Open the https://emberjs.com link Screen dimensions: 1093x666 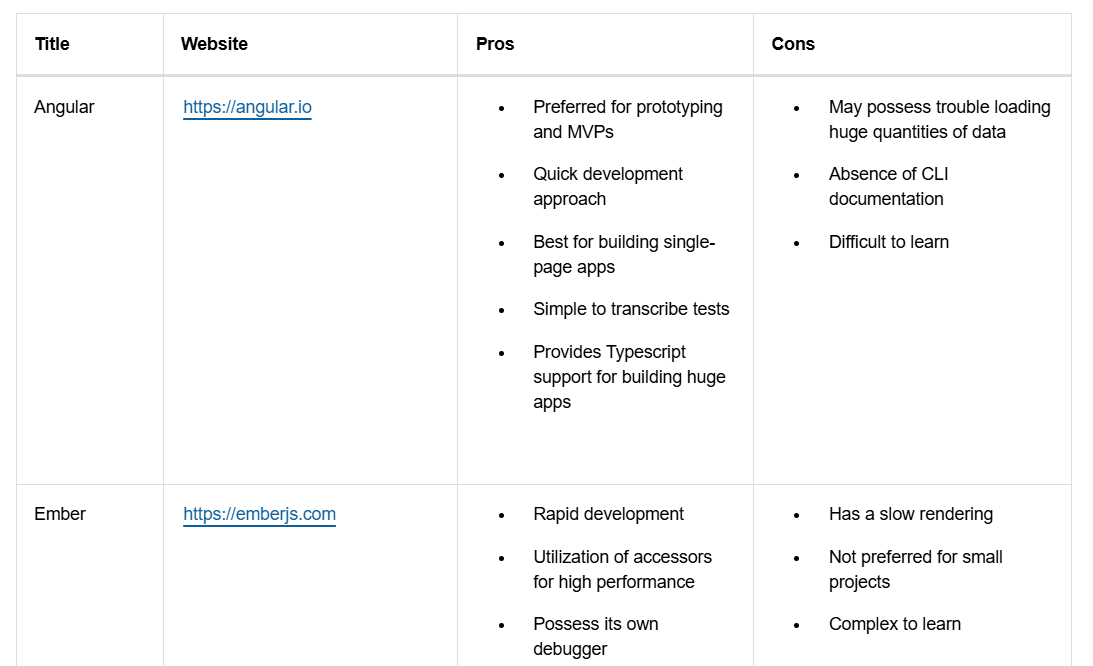259,515
